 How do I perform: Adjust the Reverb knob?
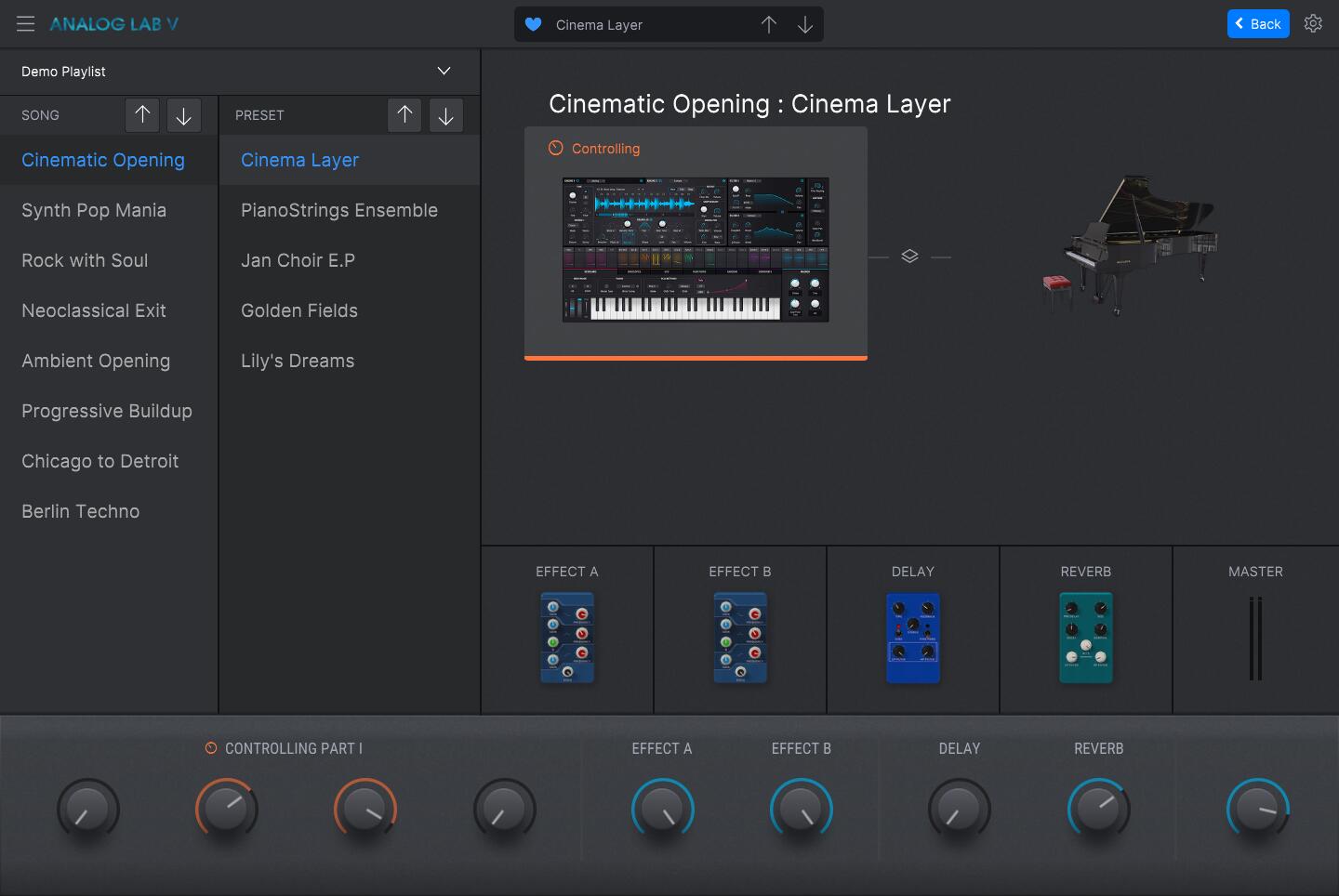1099,810
